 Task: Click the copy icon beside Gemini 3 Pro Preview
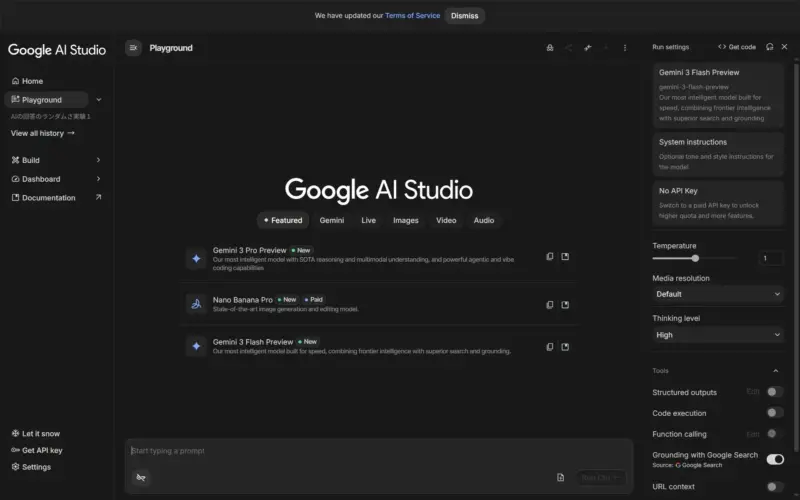(x=549, y=257)
